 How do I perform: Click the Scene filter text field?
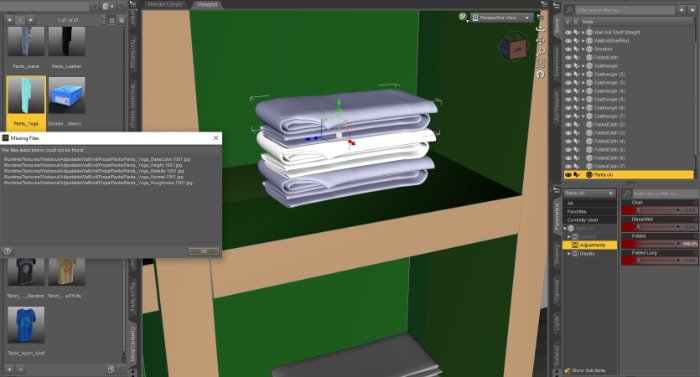pos(625,9)
